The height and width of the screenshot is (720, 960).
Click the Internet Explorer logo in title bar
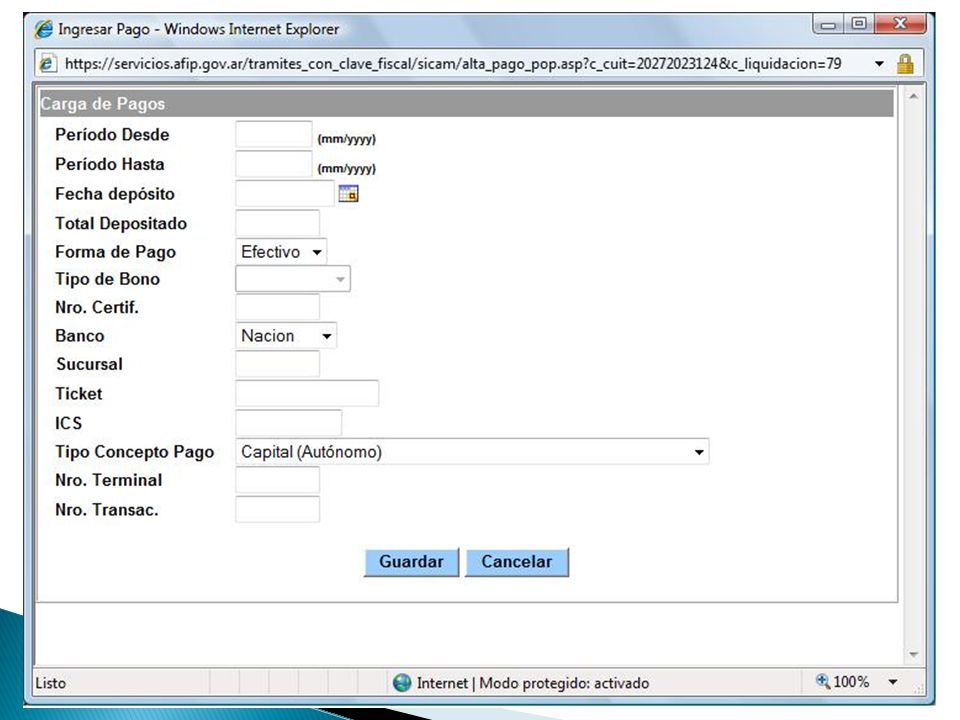(x=43, y=29)
